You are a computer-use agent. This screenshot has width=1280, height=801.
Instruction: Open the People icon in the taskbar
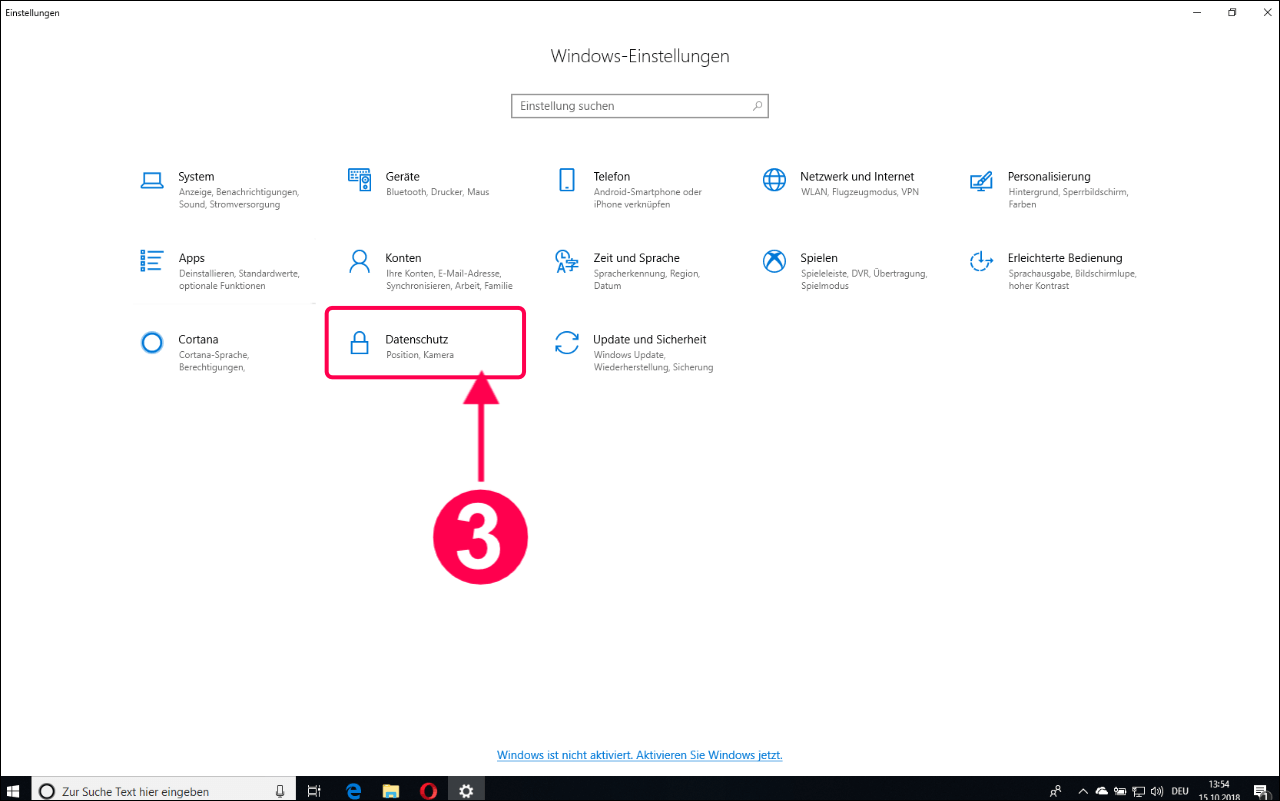(1056, 791)
